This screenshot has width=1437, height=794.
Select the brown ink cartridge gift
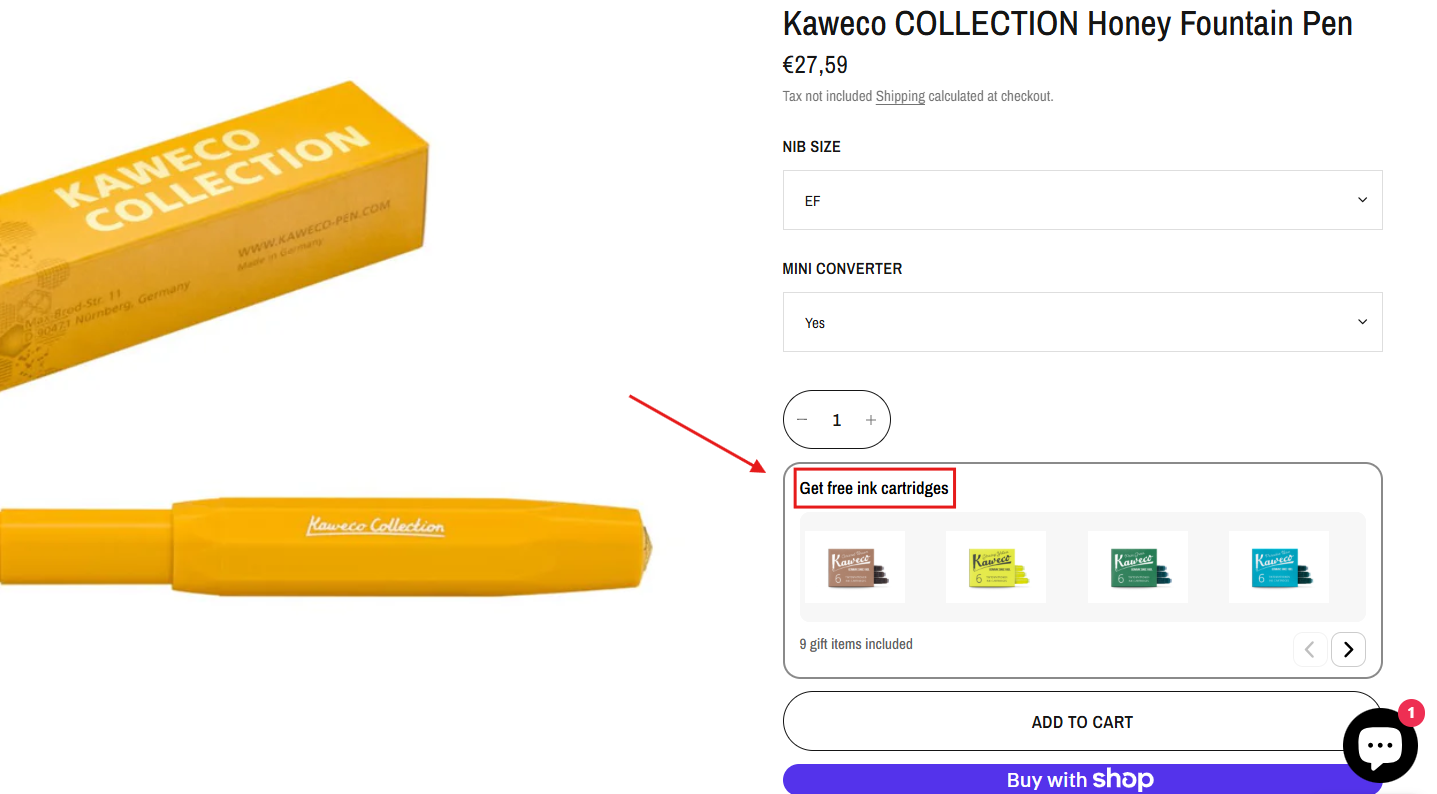855,567
